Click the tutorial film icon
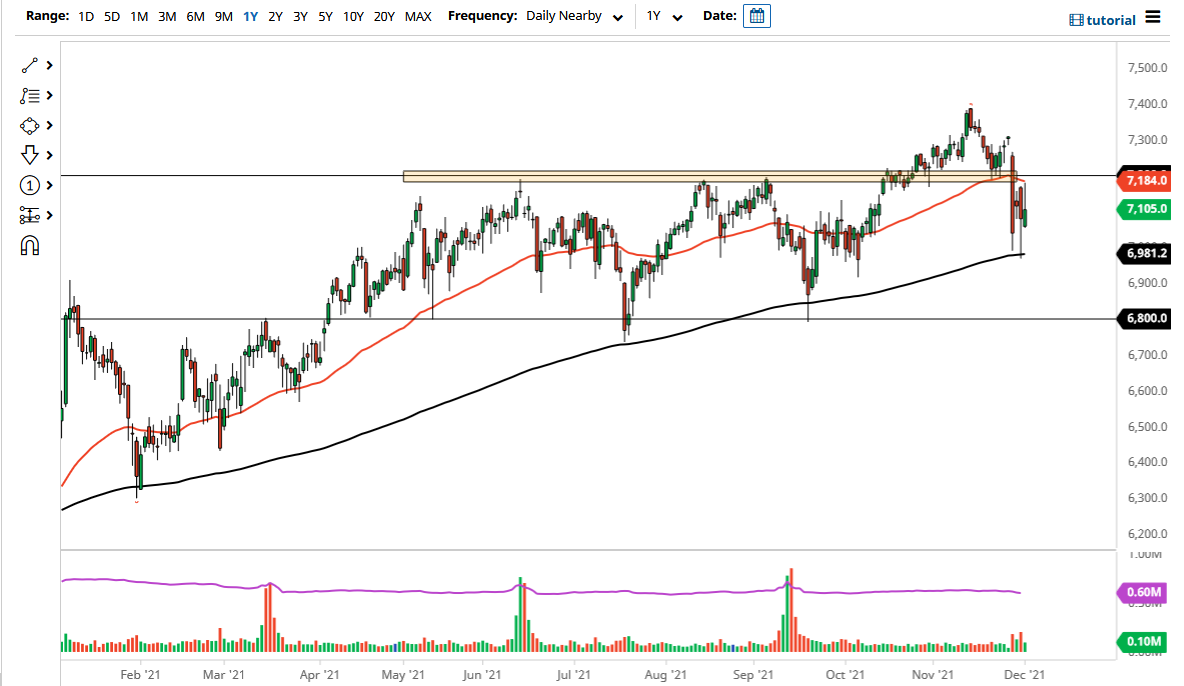This screenshot has height=686, width=1184. 1077,19
